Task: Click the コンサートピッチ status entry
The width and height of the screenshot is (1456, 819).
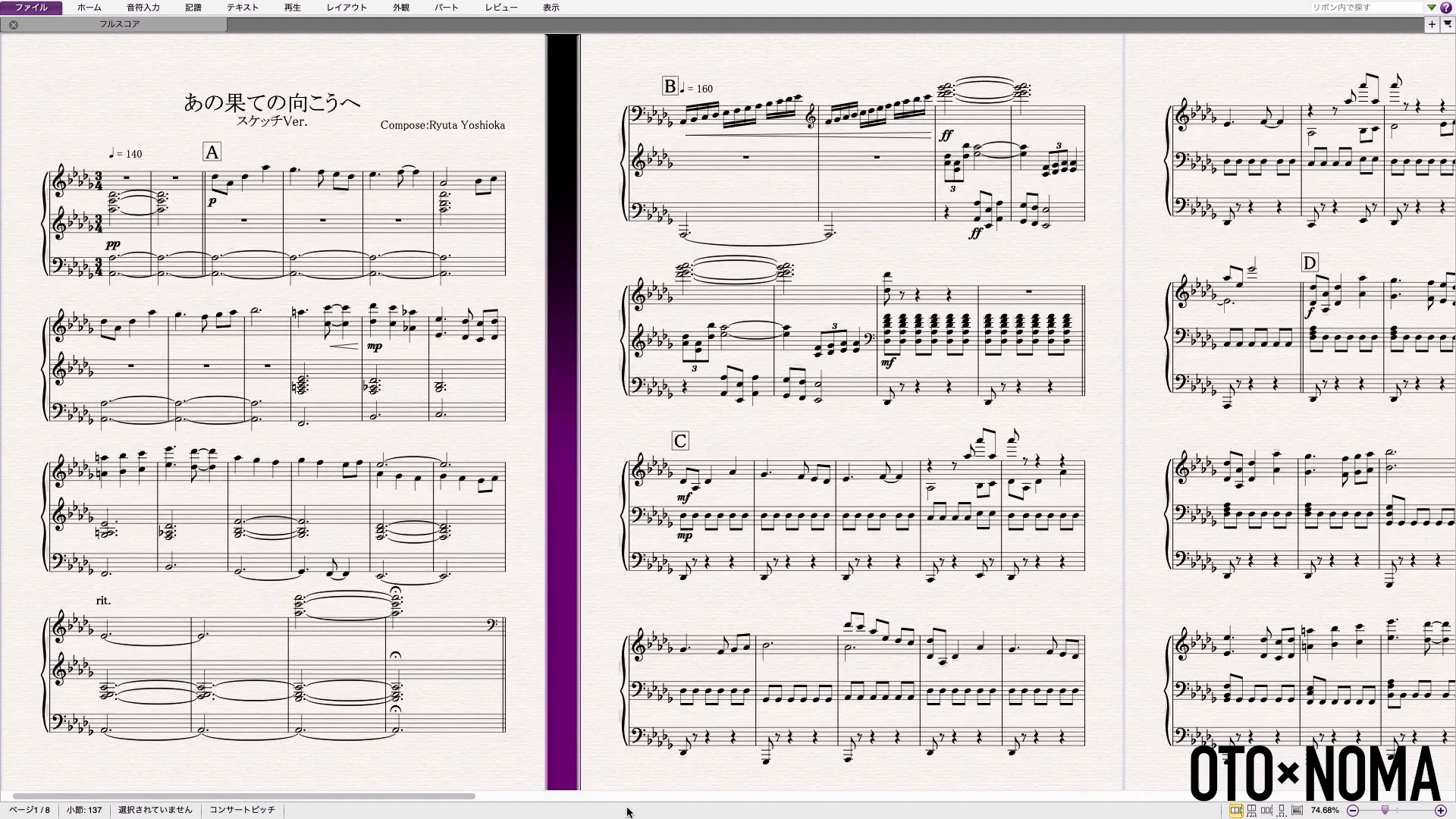Action: [x=243, y=810]
